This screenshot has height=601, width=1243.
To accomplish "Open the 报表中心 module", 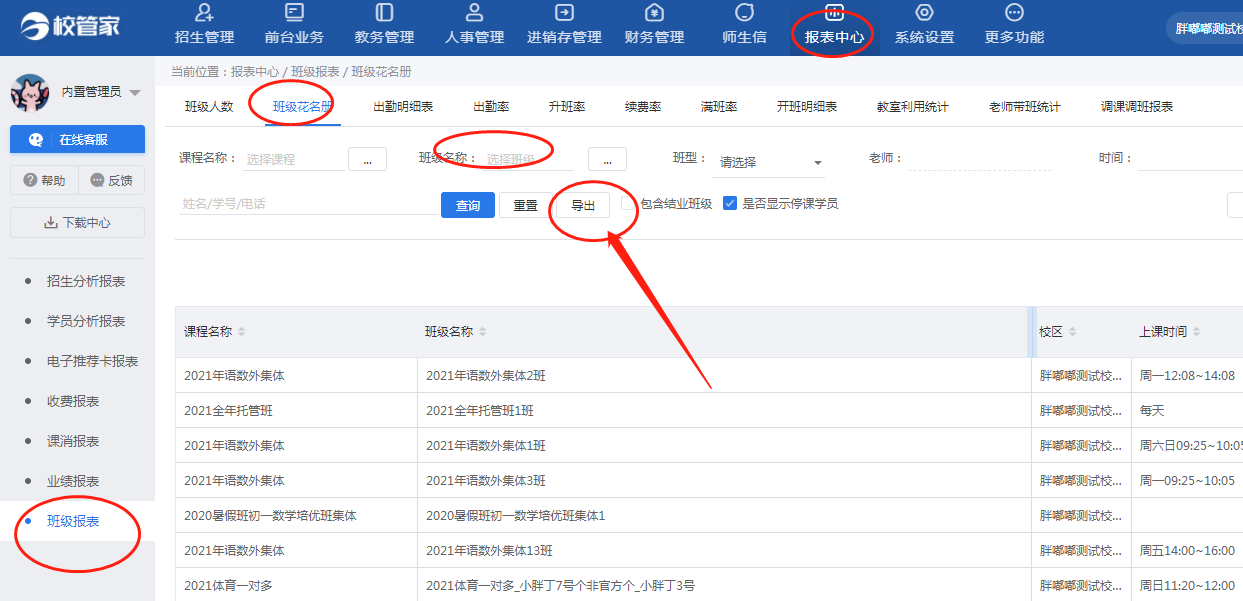I will 834,26.
